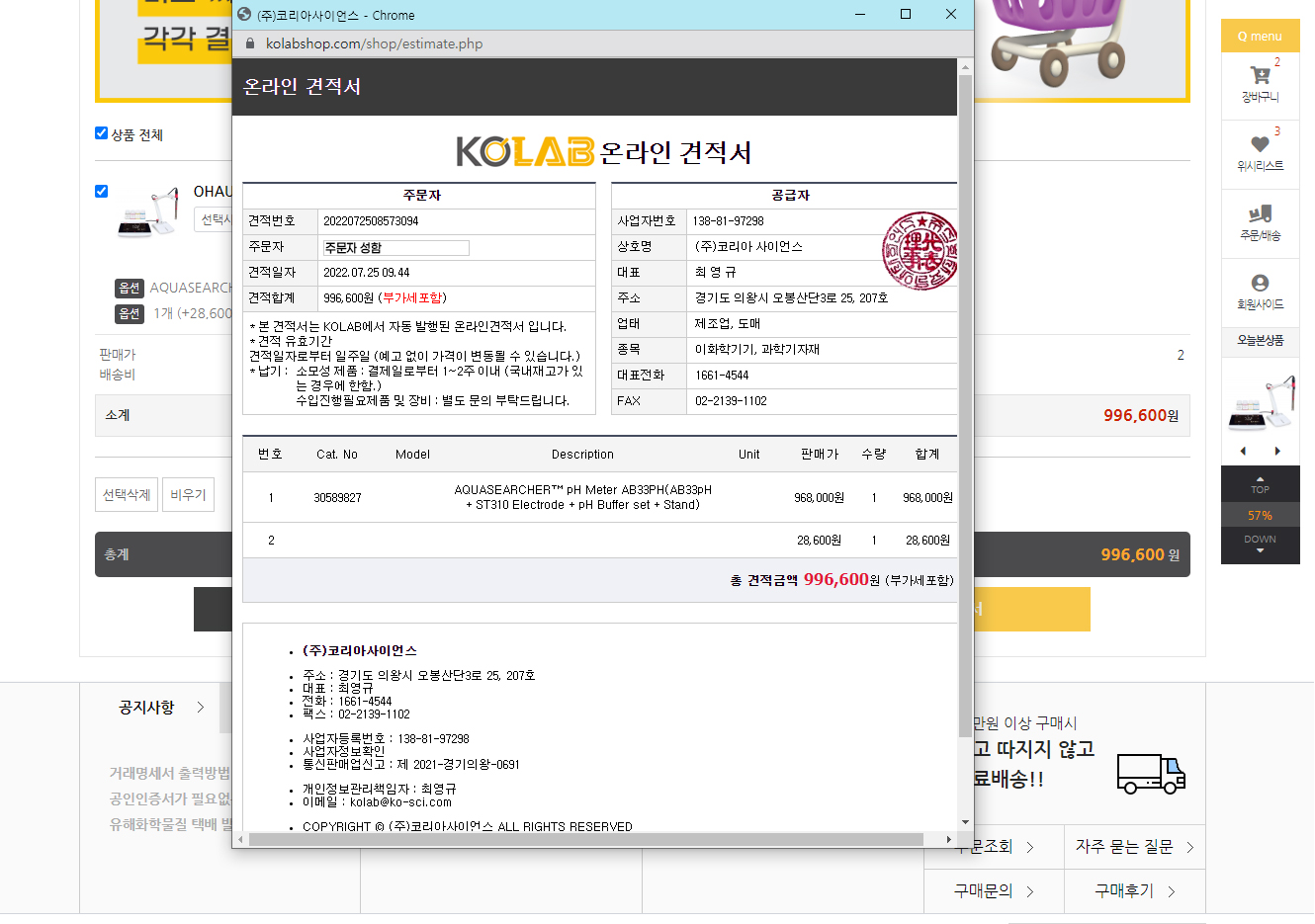Click the red company seal stamp
The image size is (1315, 924).
(920, 250)
